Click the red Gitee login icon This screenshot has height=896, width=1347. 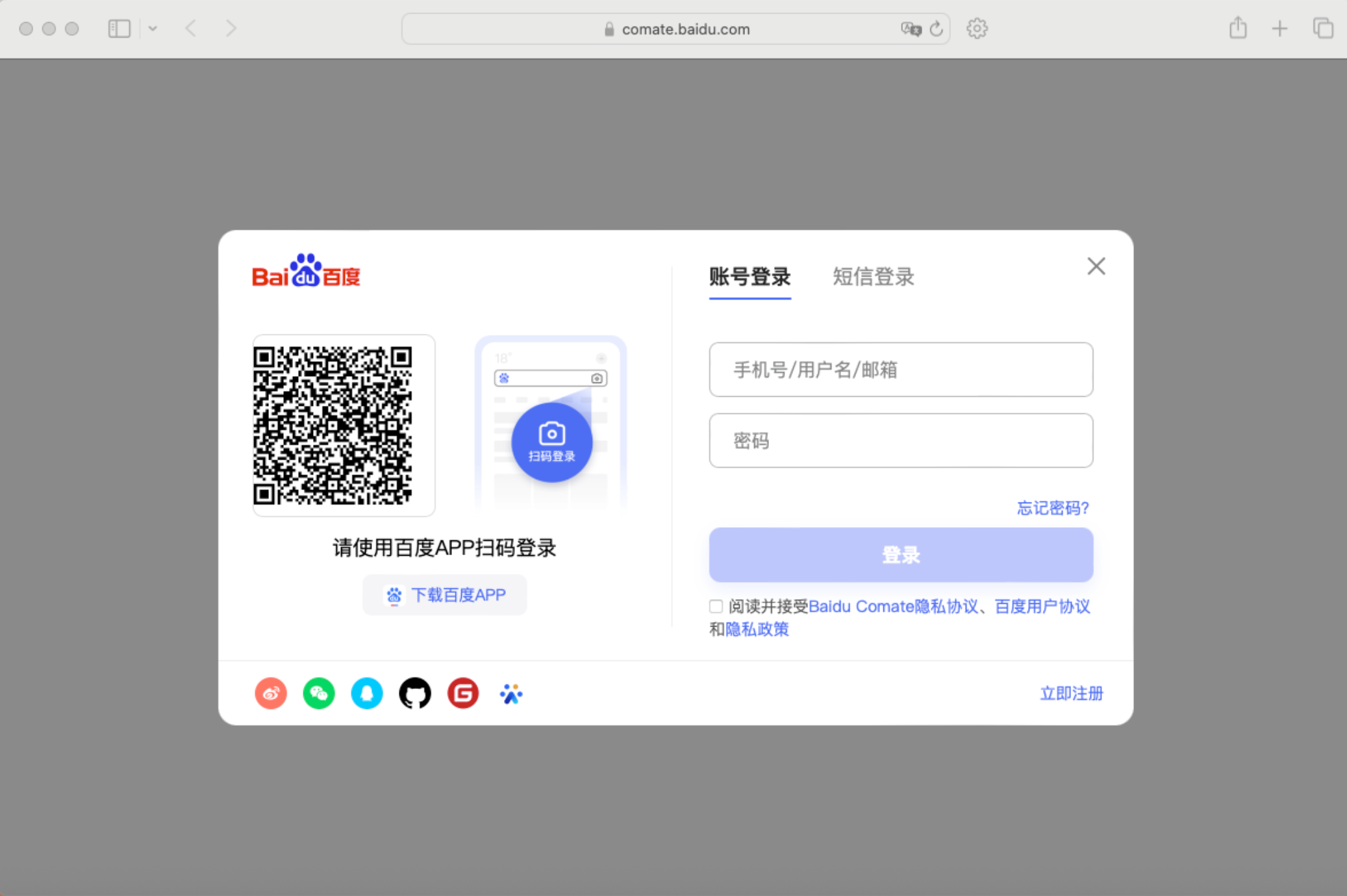point(463,693)
